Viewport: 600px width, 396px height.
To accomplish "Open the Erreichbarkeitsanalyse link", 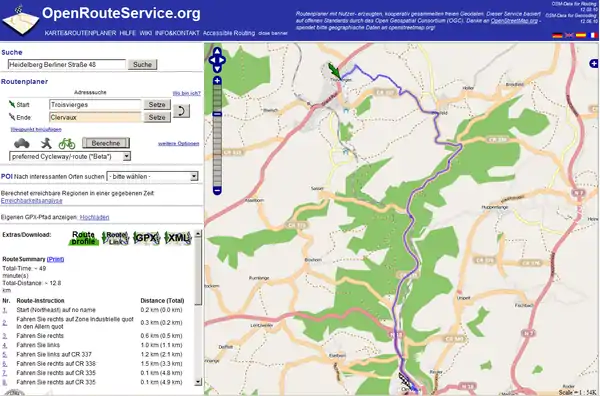I will click(x=31, y=200).
